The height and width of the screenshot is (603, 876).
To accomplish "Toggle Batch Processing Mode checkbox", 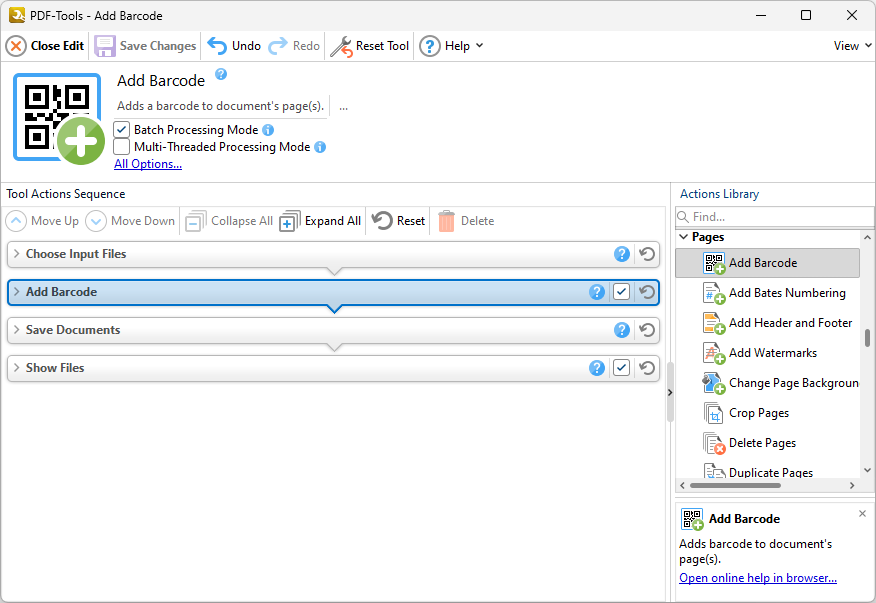I will [122, 130].
